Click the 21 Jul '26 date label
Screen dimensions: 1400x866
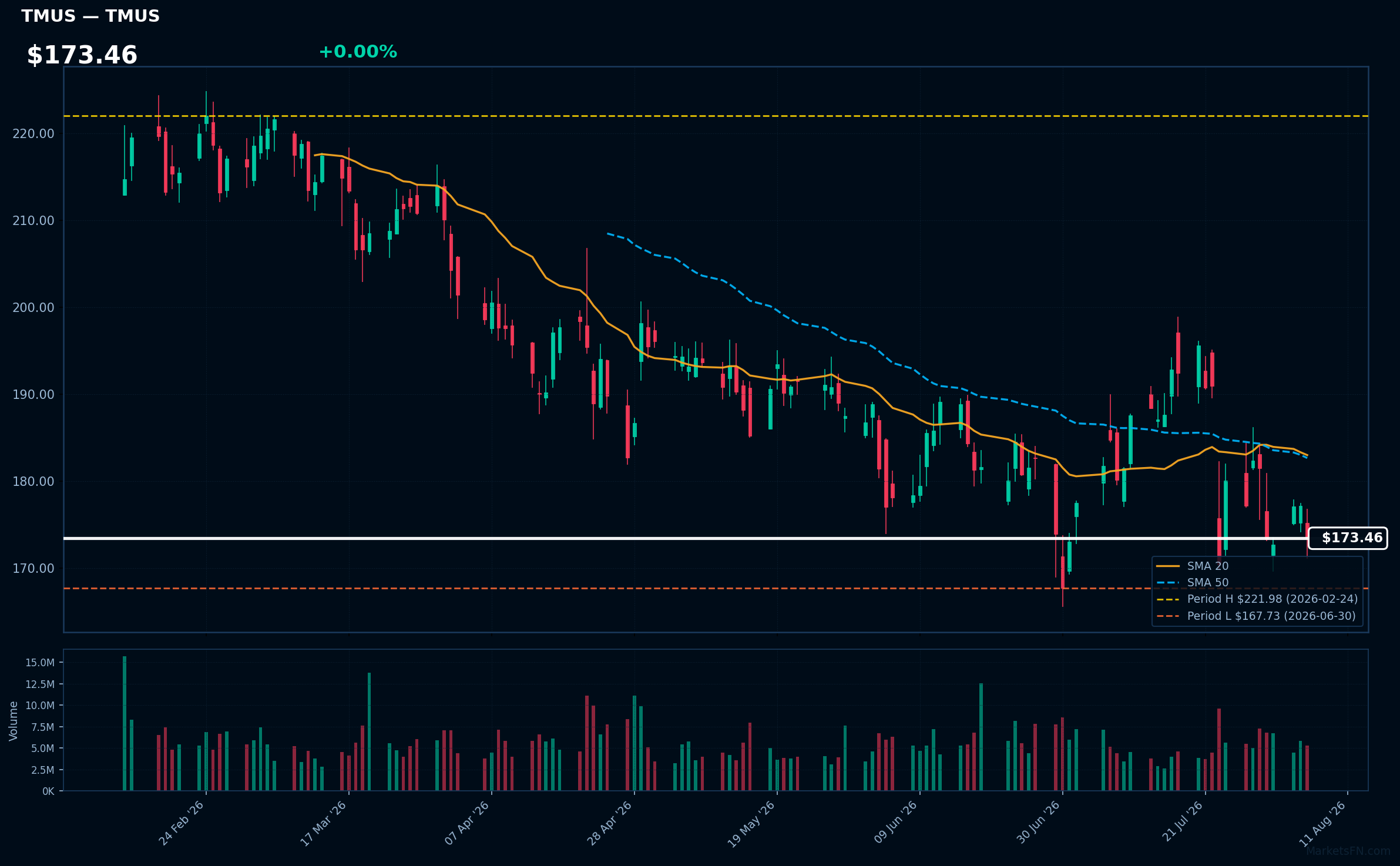coord(1183,822)
